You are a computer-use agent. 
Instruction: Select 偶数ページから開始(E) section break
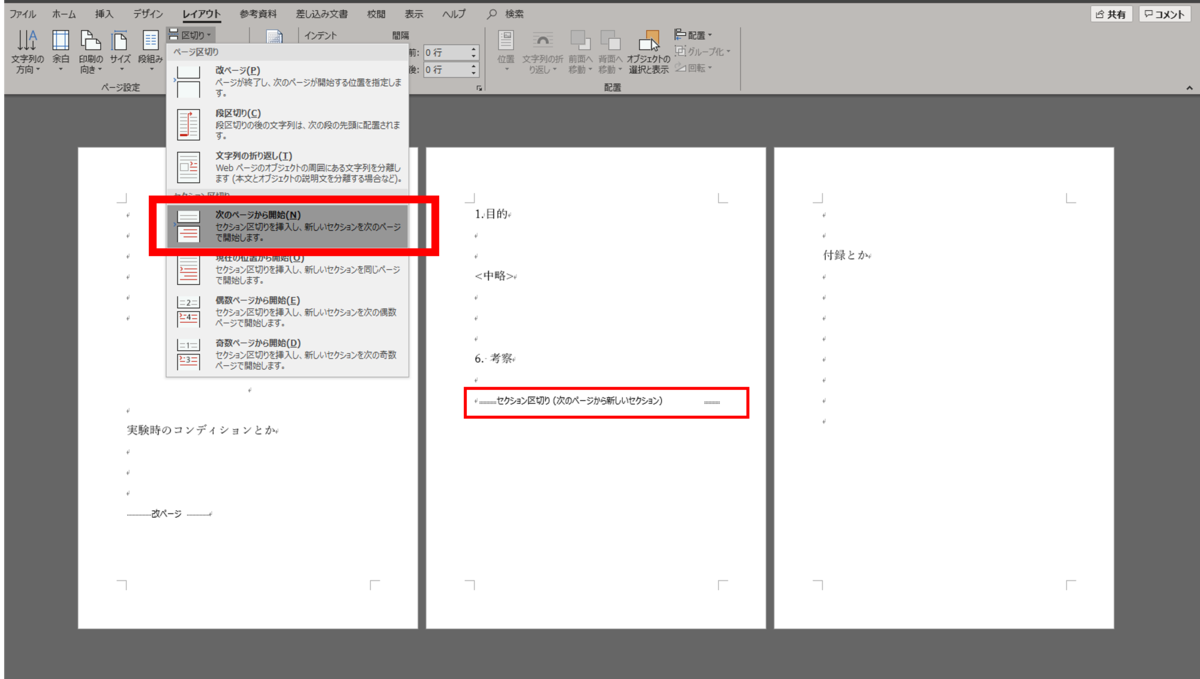[x=288, y=311]
